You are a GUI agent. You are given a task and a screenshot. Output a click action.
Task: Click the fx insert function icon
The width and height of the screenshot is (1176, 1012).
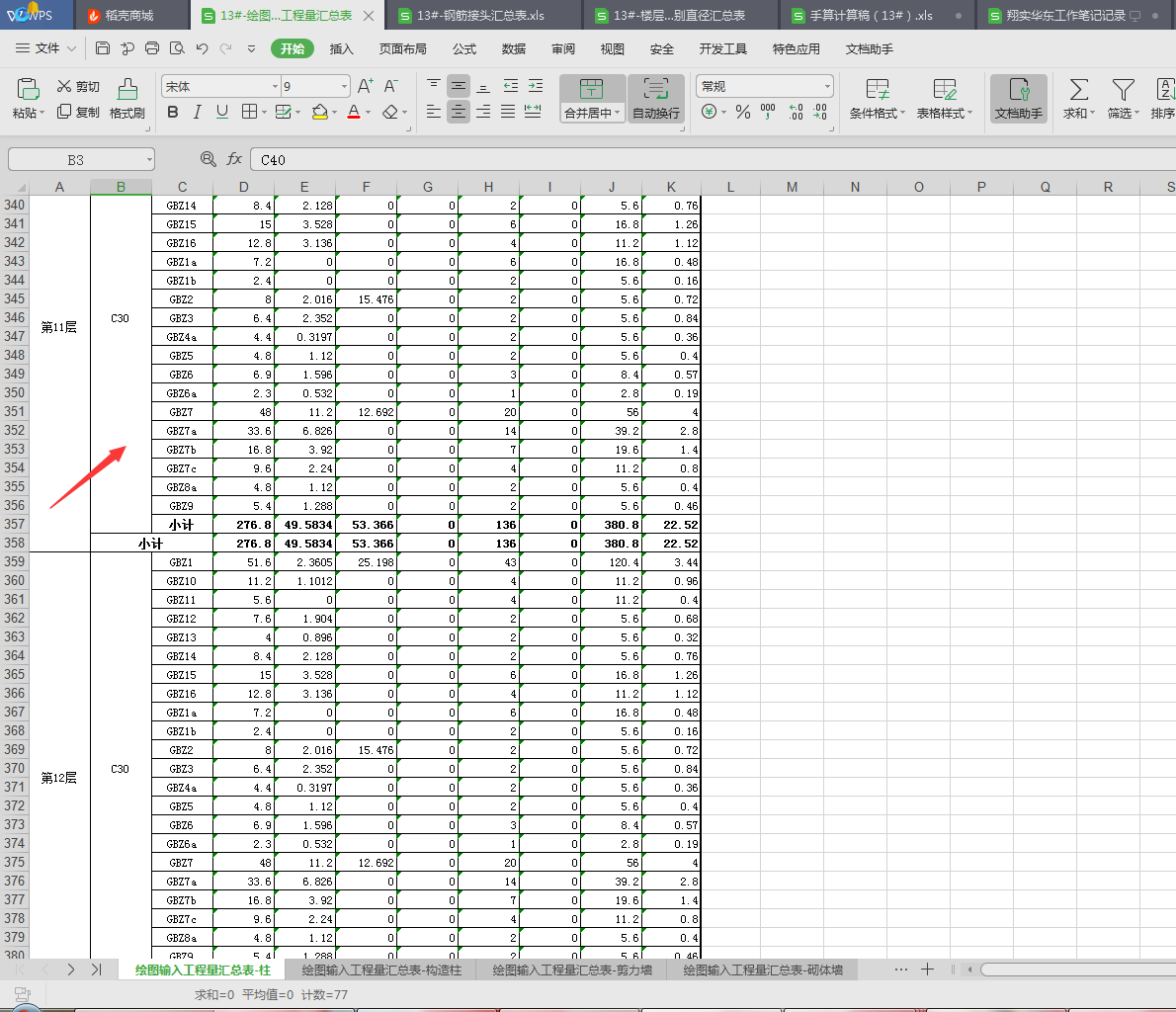point(235,159)
